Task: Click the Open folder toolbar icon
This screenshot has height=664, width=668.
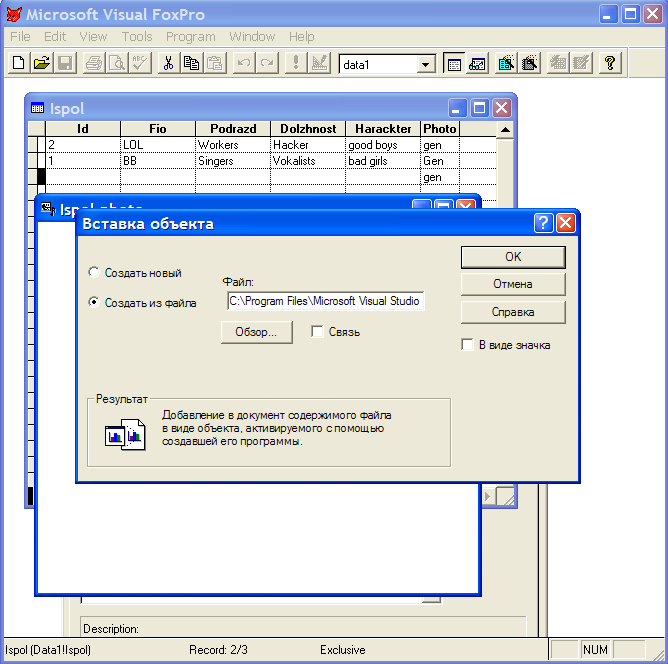Action: 42,63
